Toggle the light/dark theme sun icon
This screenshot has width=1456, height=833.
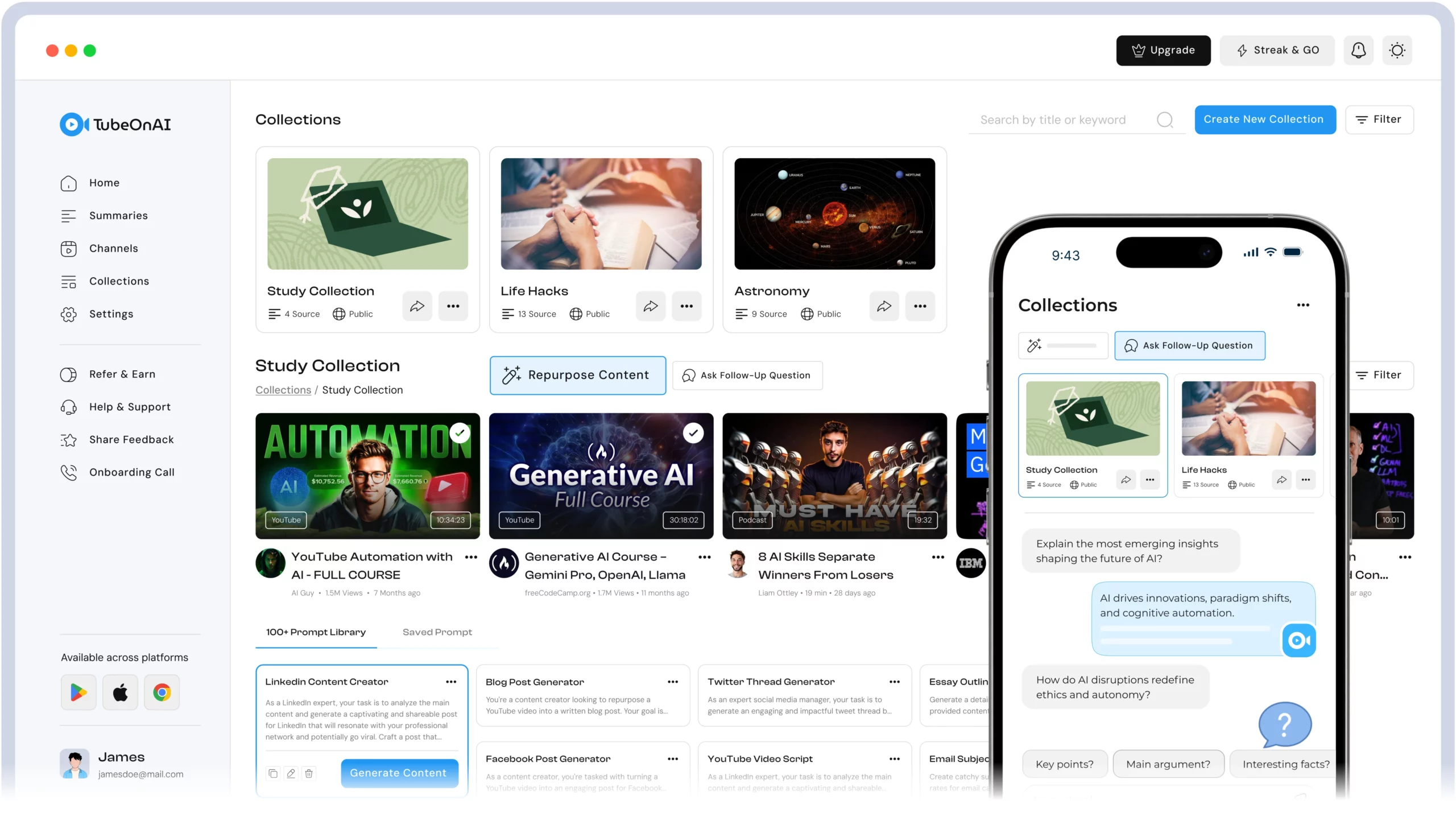pos(1396,50)
